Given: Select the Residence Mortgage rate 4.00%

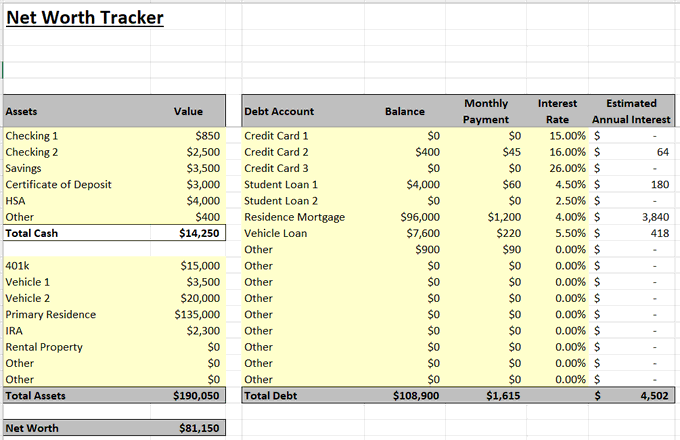Looking at the screenshot, I should coord(571,217).
